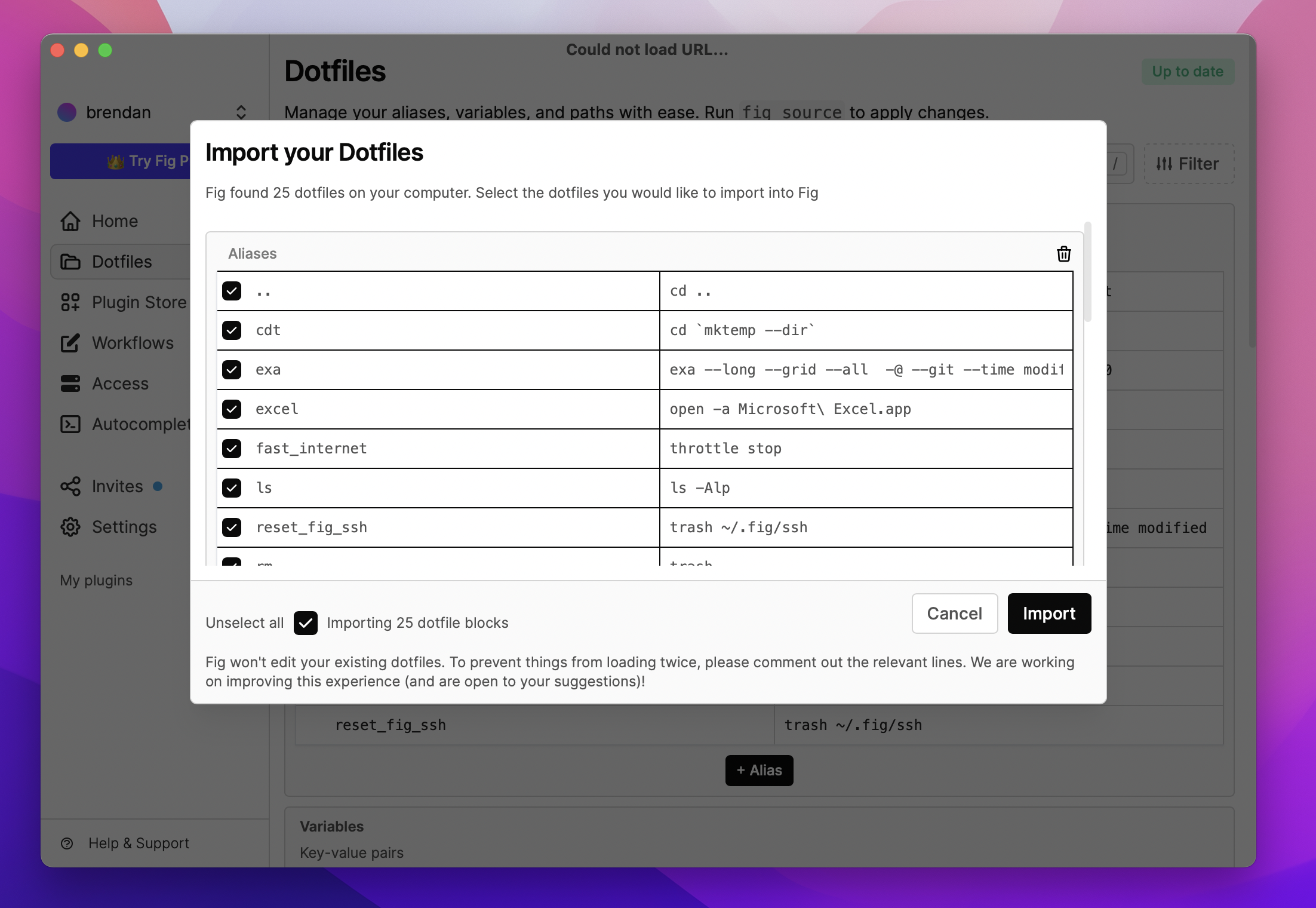1316x908 pixels.
Task: Click the 'cd ..' command cell
Action: click(866, 291)
